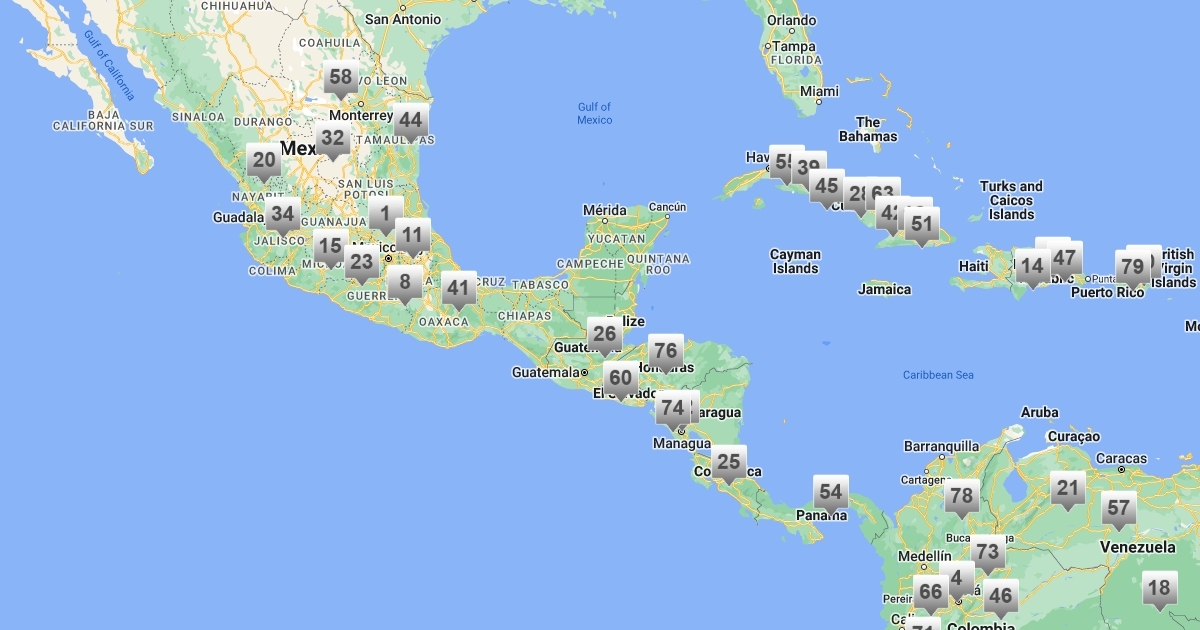Click marker 25 in Costa Rica
The width and height of the screenshot is (1200, 630).
pos(729,463)
